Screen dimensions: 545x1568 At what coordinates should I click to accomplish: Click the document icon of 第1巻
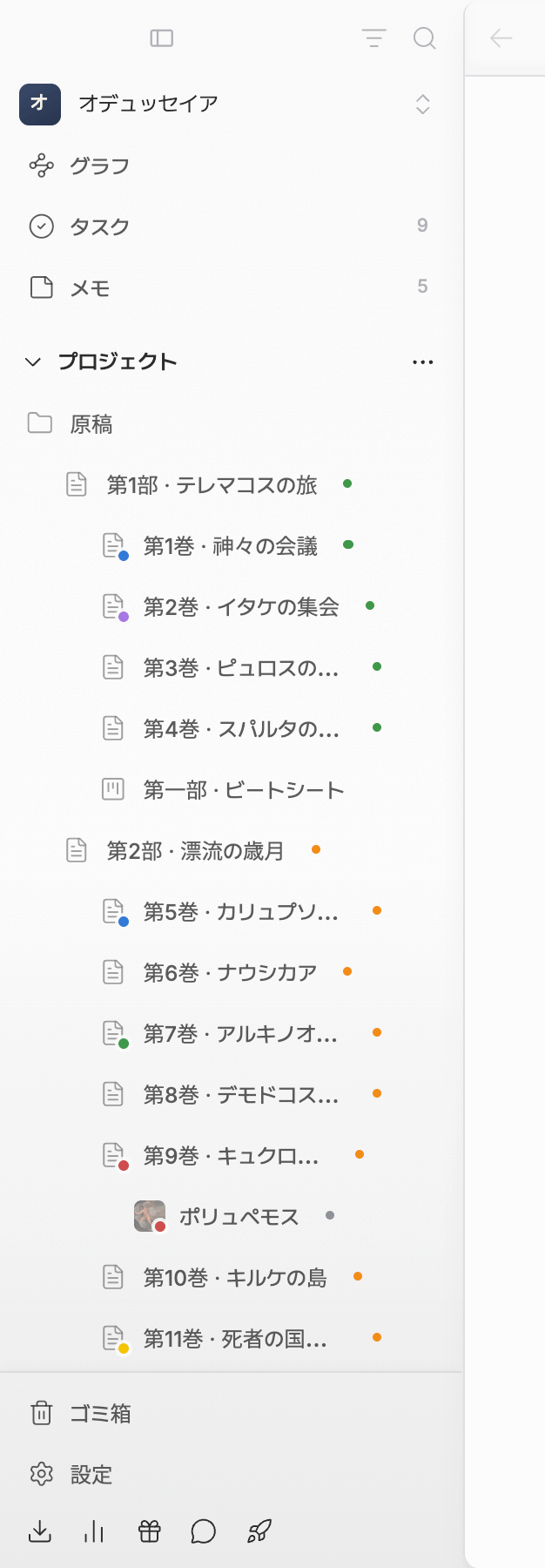[x=114, y=546]
